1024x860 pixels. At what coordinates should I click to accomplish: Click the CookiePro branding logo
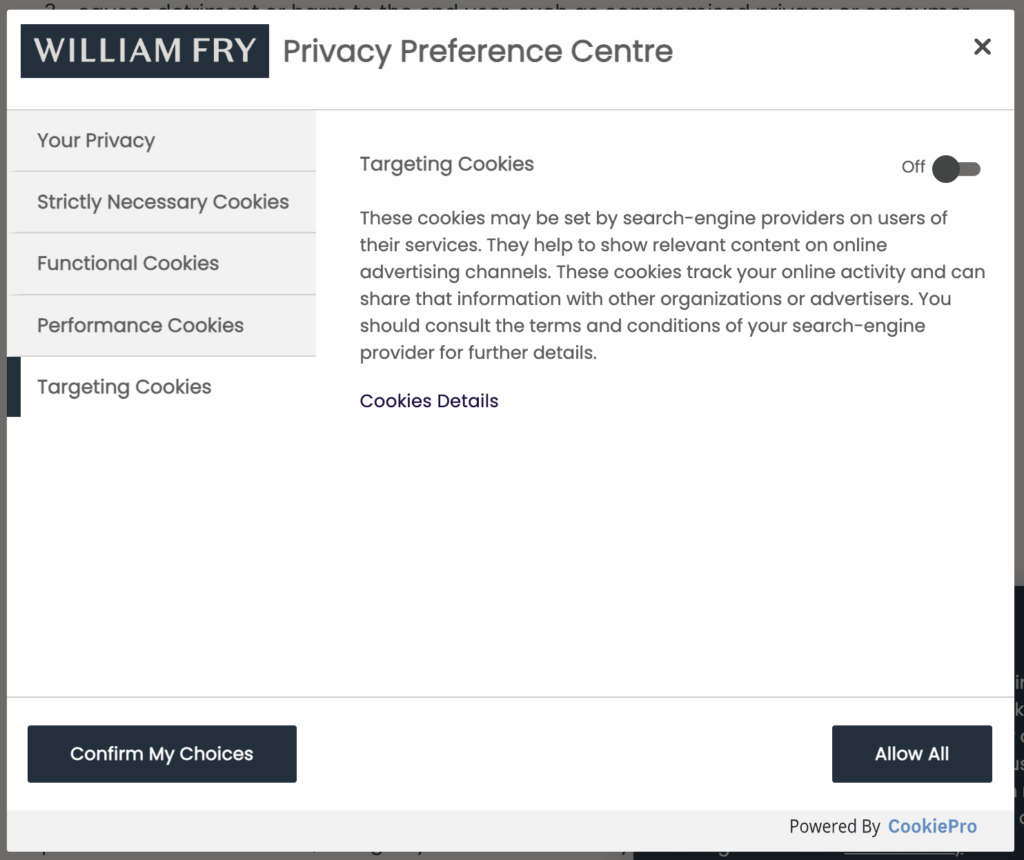tap(932, 826)
